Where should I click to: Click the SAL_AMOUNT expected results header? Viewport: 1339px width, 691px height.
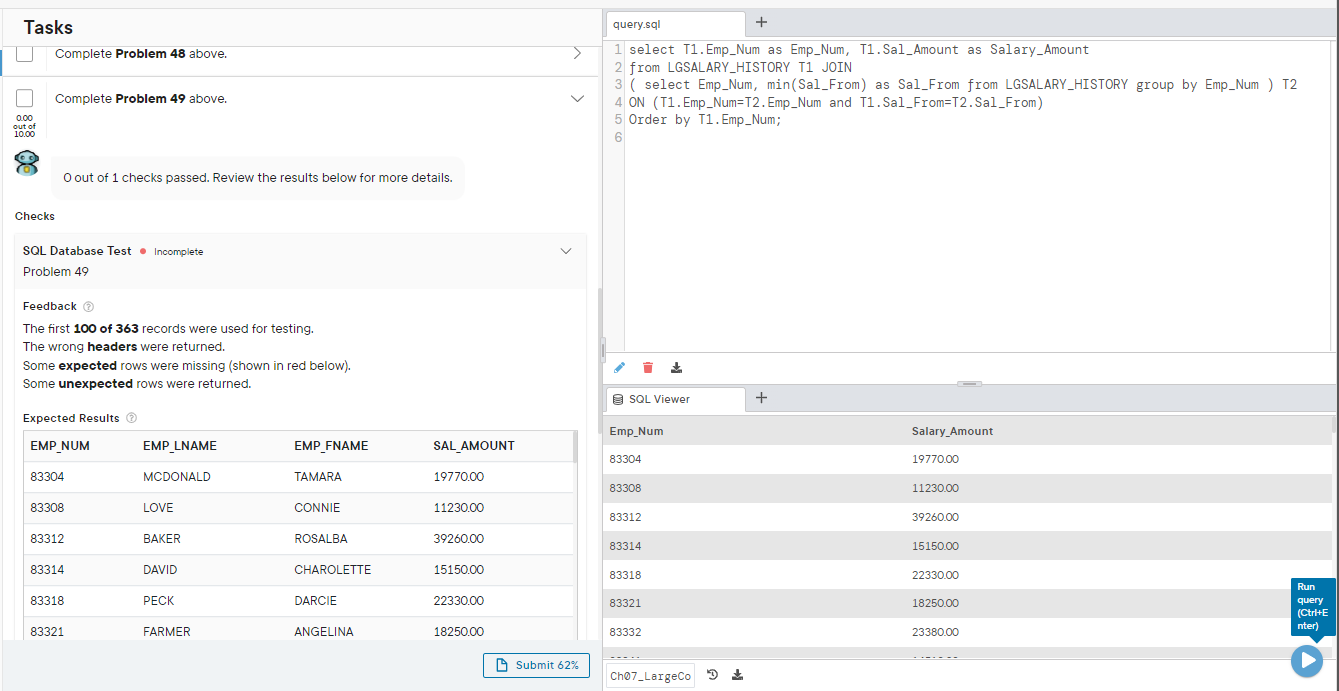[474, 446]
